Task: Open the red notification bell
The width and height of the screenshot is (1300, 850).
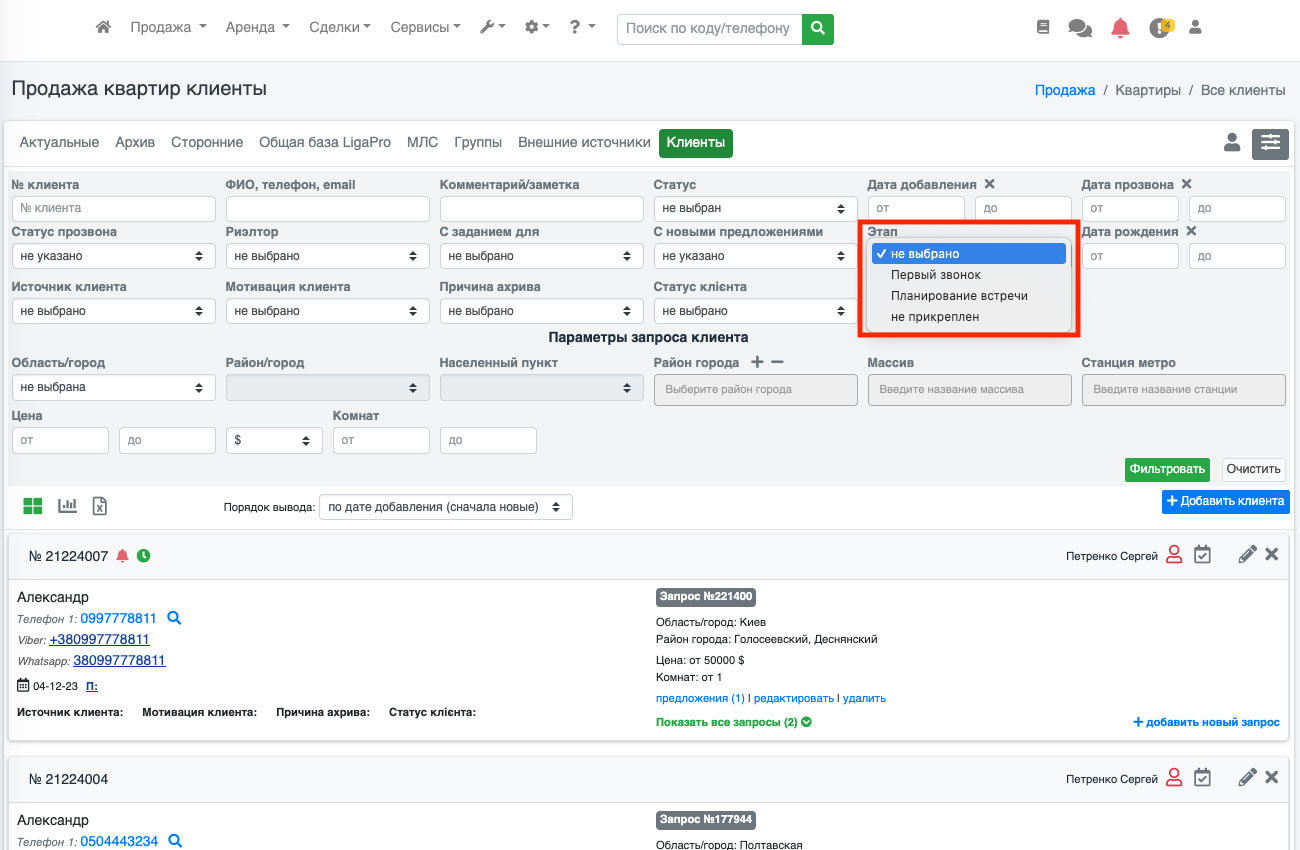Action: point(1120,29)
